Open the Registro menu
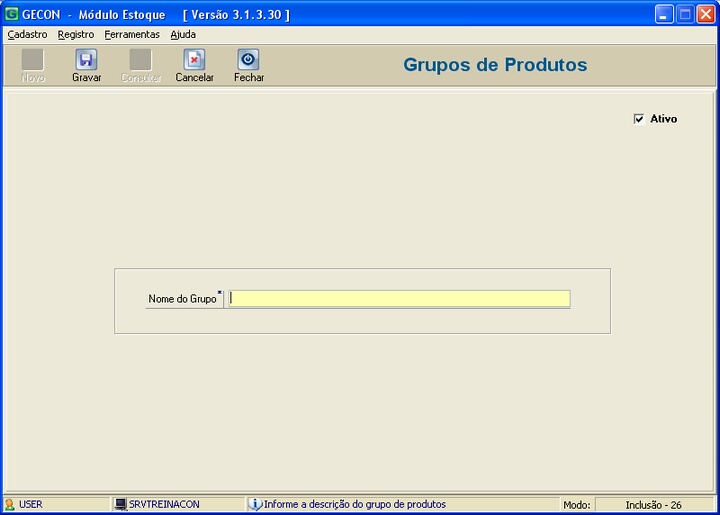720x515 pixels. coord(76,34)
